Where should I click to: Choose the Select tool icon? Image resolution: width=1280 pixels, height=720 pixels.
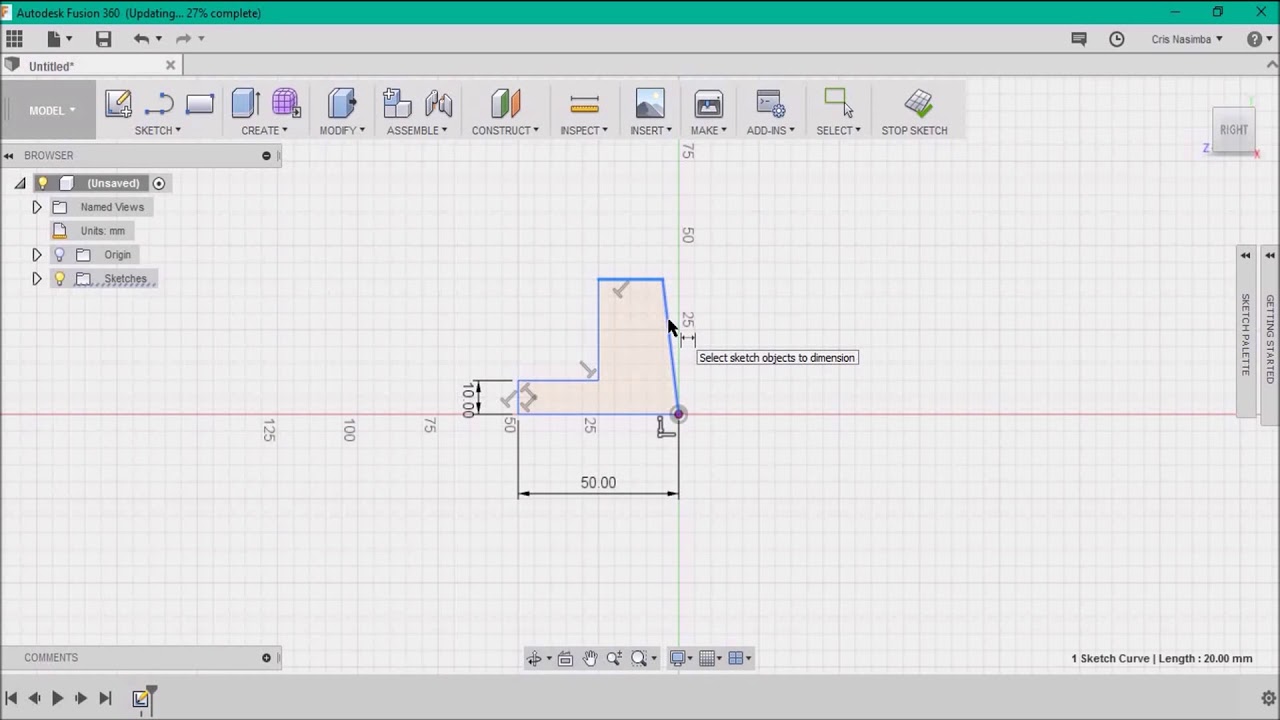point(838,104)
